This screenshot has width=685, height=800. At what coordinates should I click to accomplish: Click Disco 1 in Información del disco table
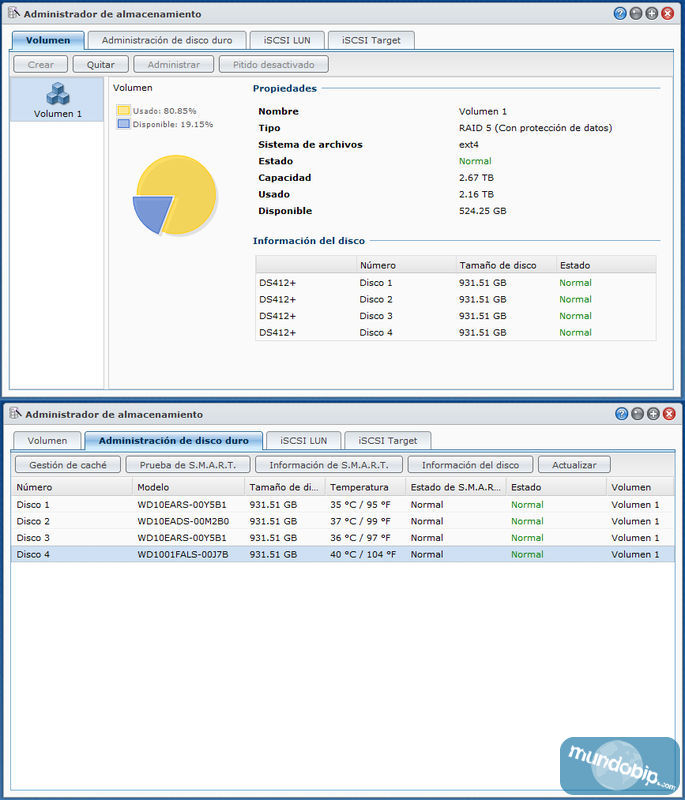point(376,283)
